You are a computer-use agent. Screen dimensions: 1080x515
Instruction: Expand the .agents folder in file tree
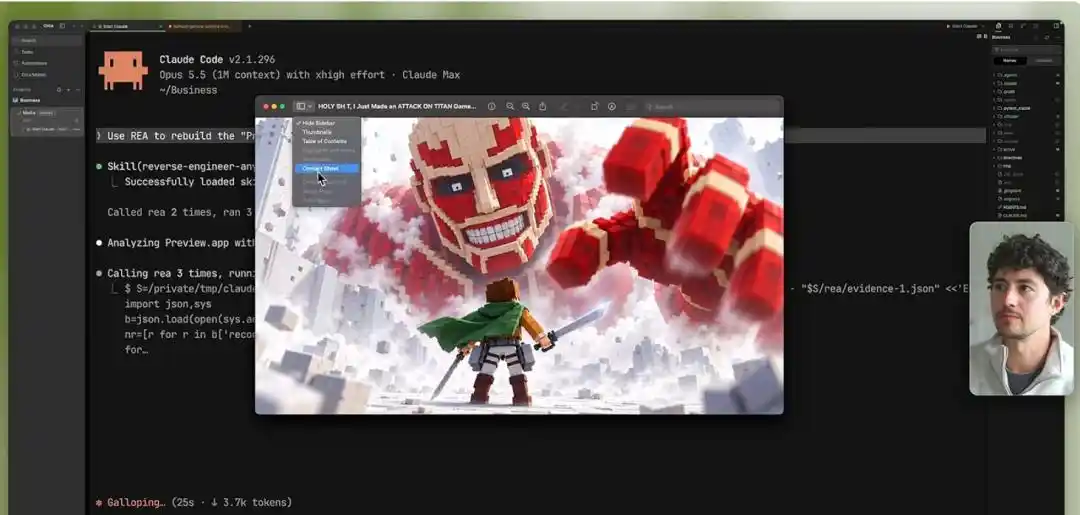pos(1026,75)
